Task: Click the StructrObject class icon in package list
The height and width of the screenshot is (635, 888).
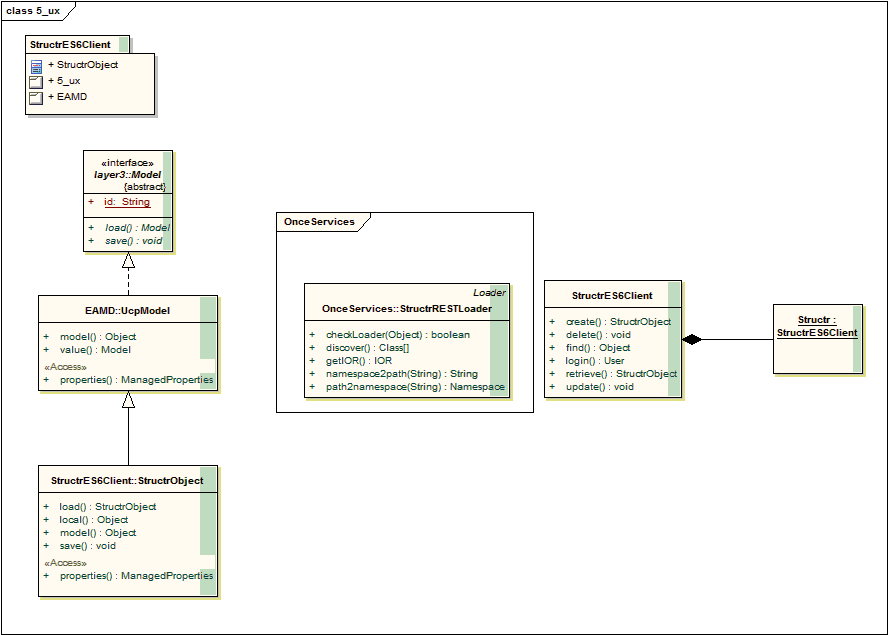Action: [x=36, y=66]
